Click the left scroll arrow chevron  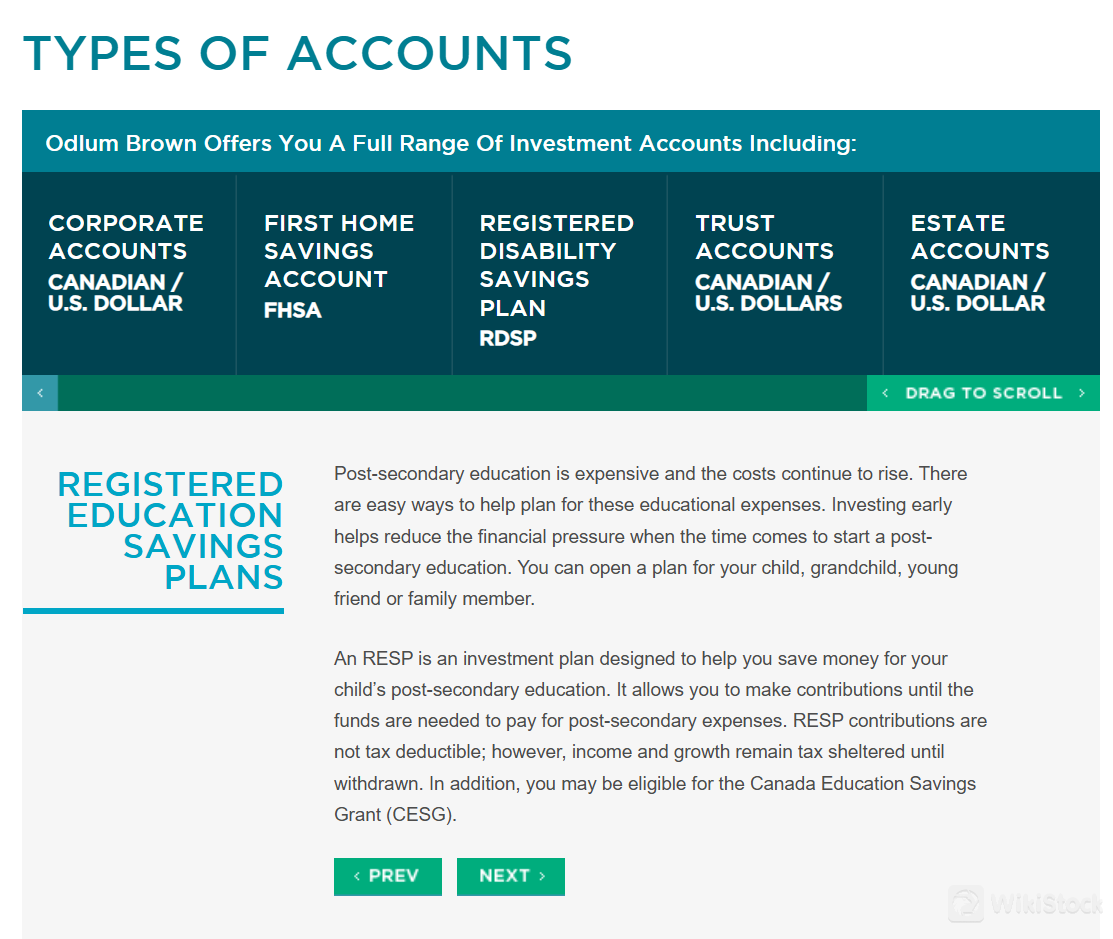point(39,392)
